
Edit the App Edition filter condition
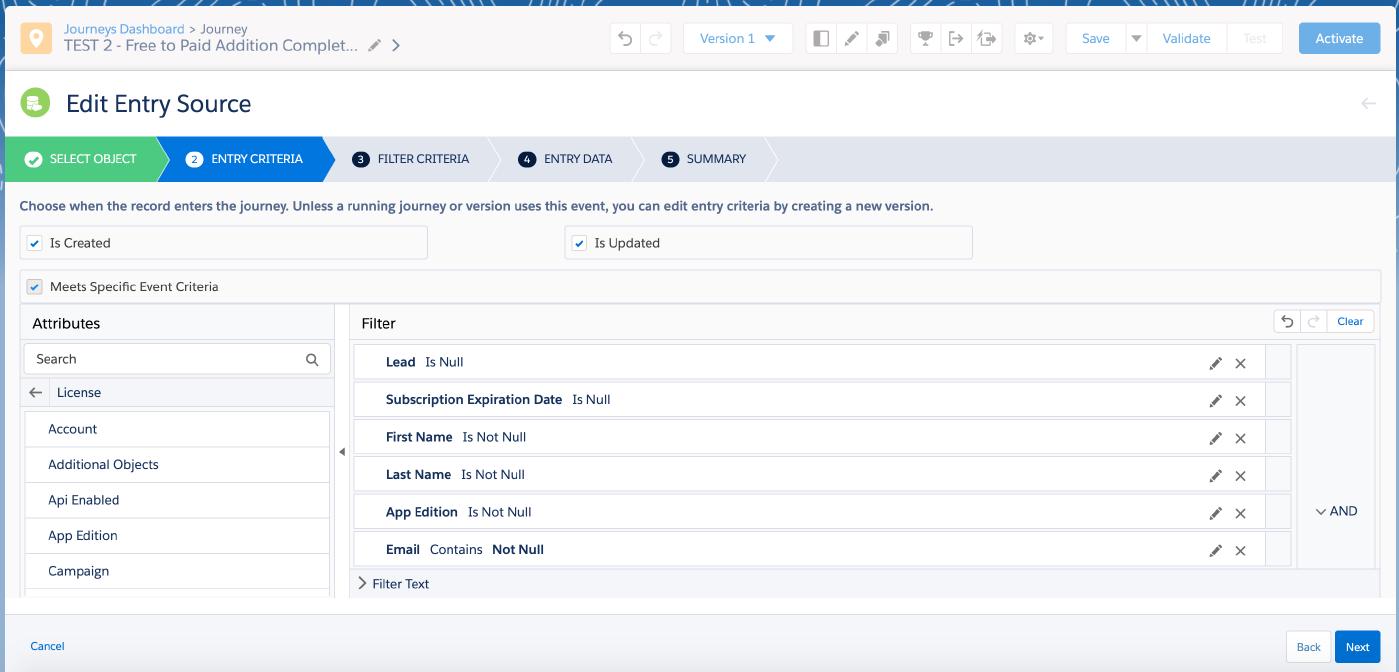click(x=1215, y=513)
